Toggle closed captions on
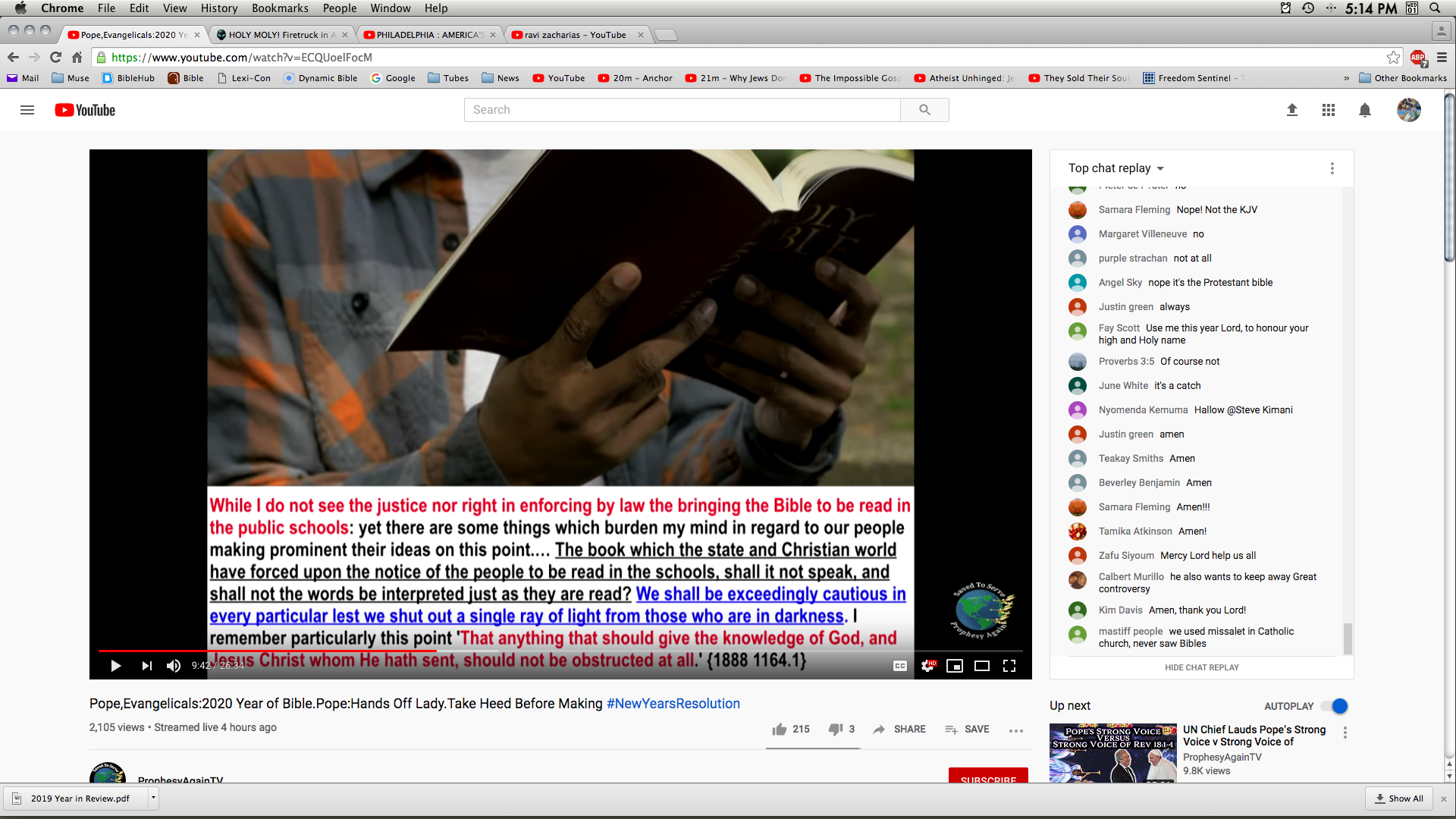 (x=900, y=666)
